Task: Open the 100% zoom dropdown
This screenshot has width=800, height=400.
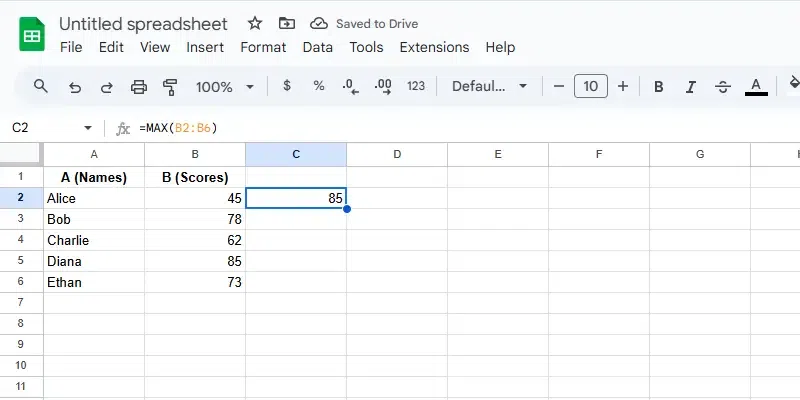Action: [x=225, y=87]
